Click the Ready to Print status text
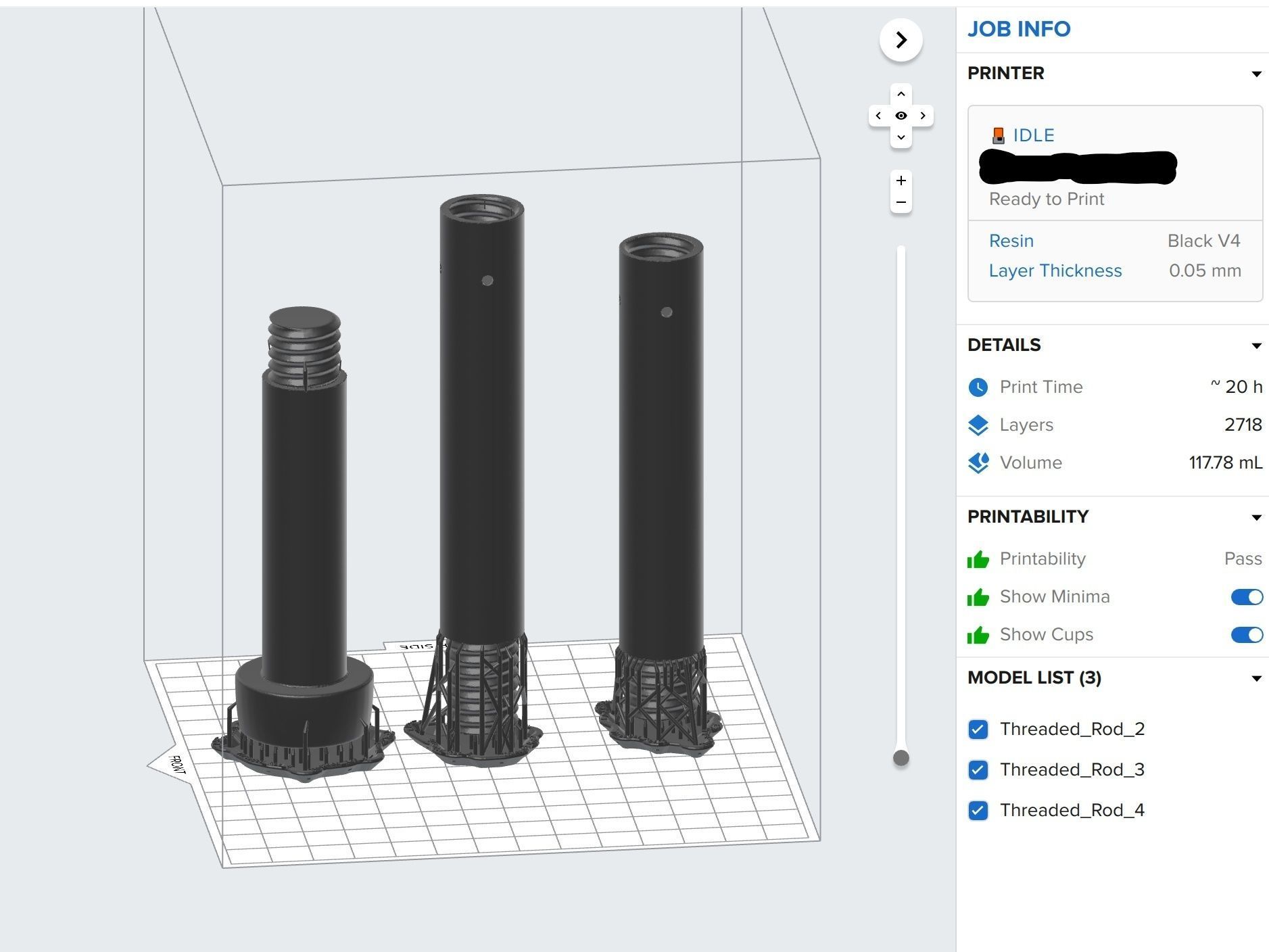 [1047, 199]
